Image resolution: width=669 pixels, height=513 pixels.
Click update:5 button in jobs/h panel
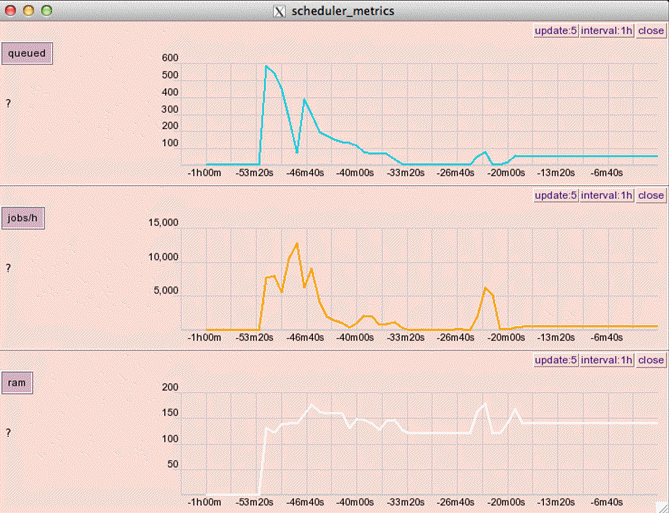point(555,196)
